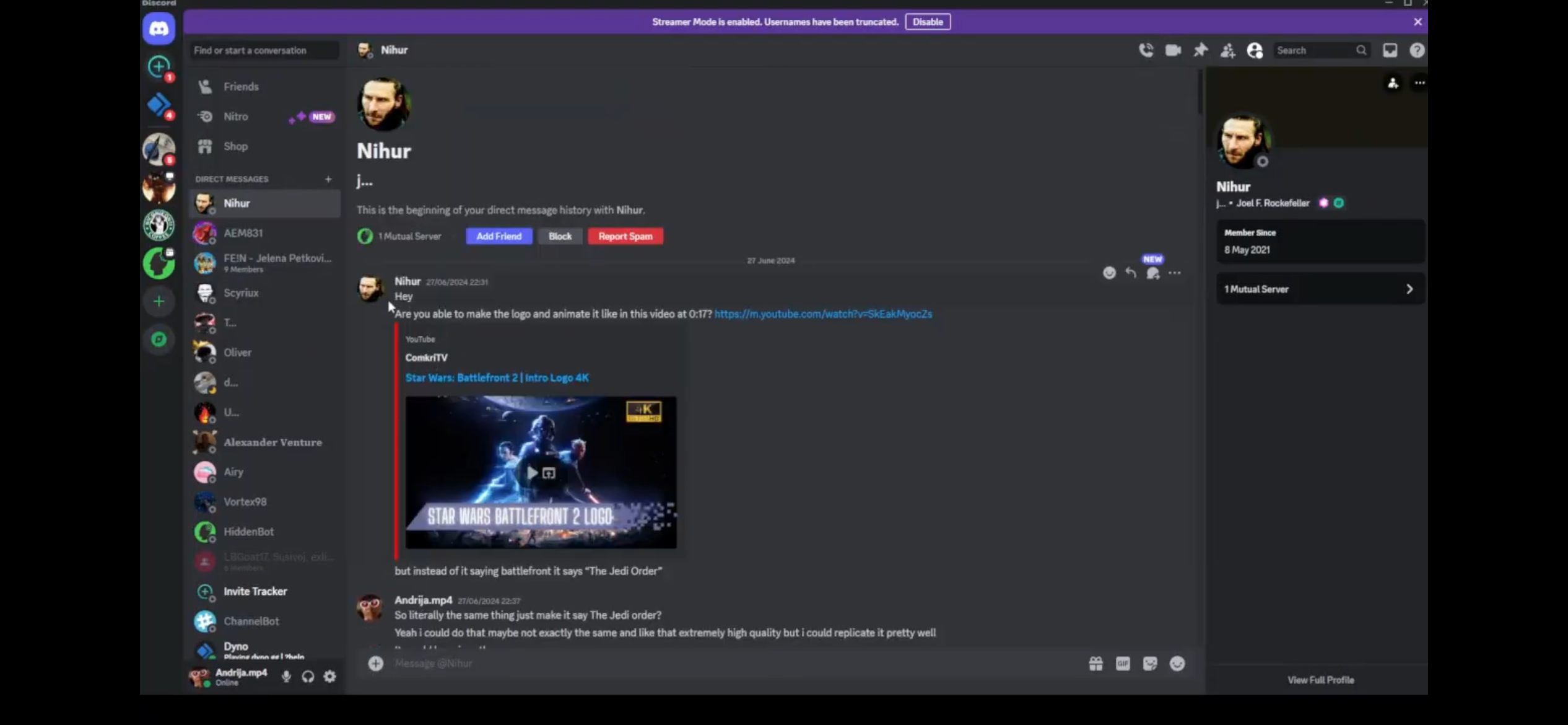Image resolution: width=1568 pixels, height=725 pixels.
Task: Open the GIF picker
Action: [1123, 664]
